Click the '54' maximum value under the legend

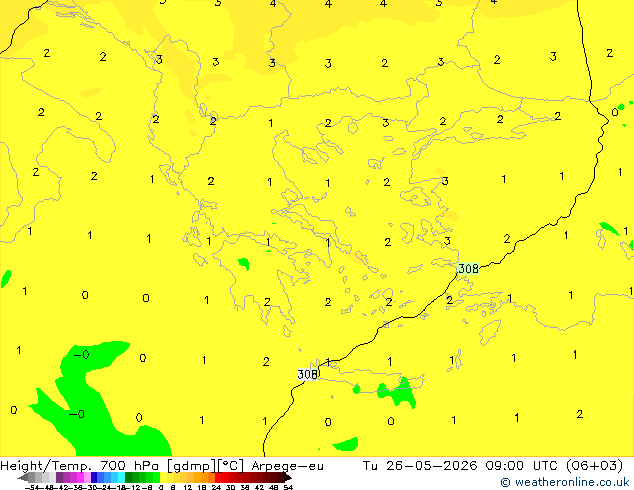click(x=288, y=487)
